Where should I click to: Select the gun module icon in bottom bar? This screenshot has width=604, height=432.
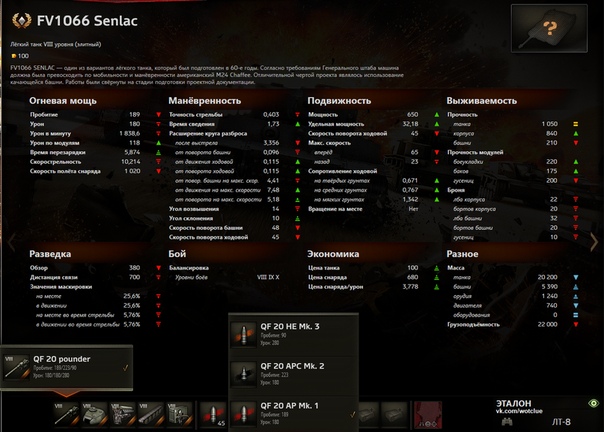[67, 415]
